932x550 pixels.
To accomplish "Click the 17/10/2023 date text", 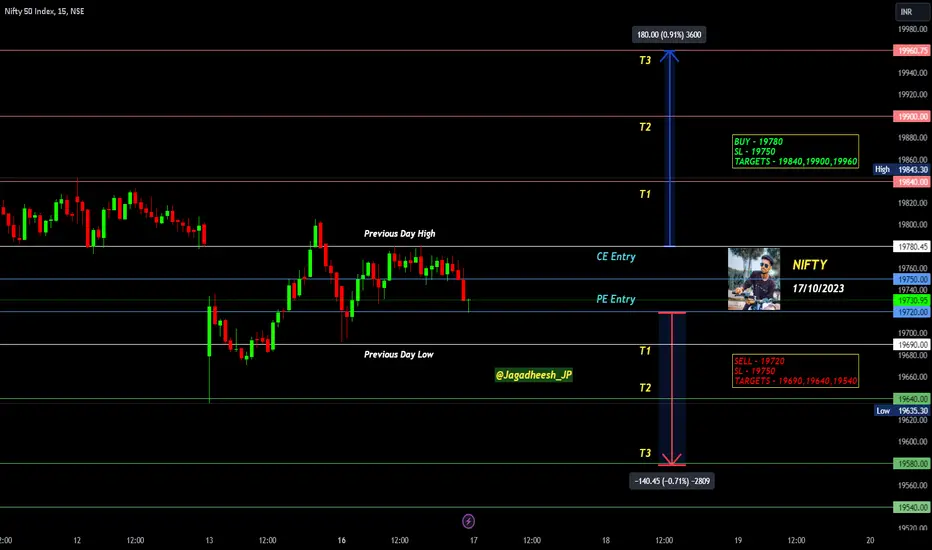I will pos(818,288).
